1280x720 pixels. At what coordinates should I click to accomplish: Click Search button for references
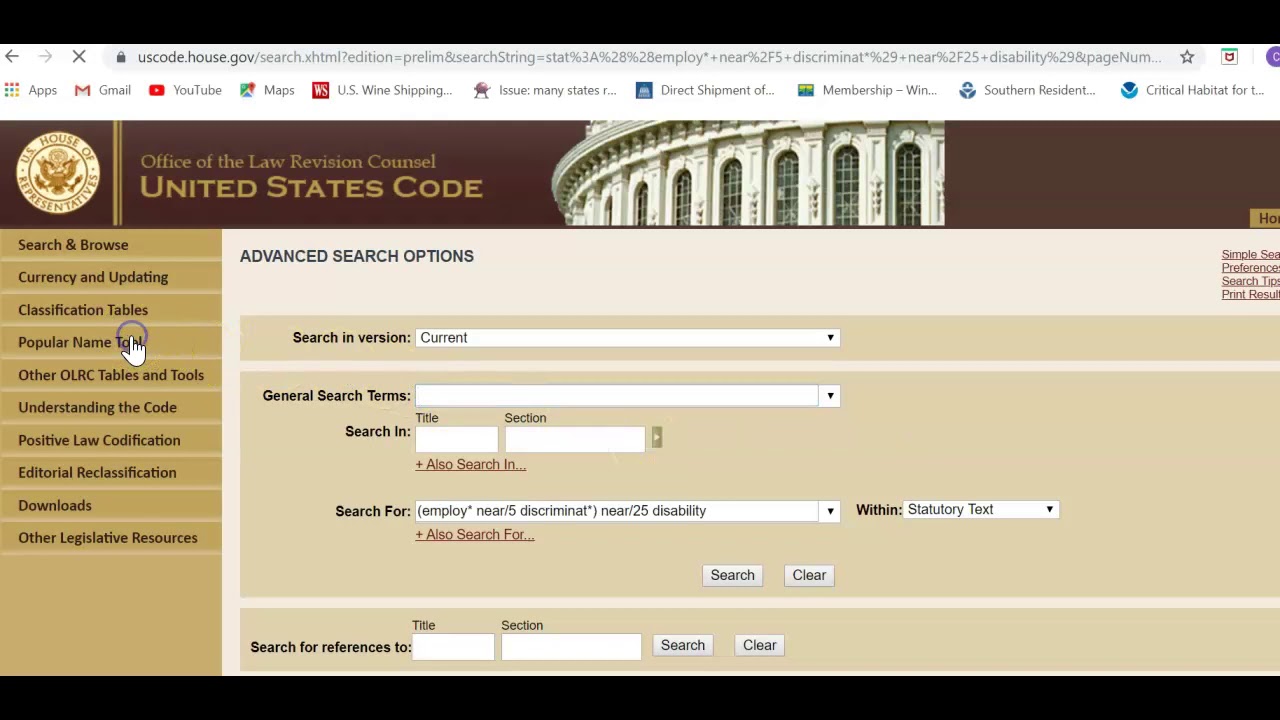click(x=683, y=645)
